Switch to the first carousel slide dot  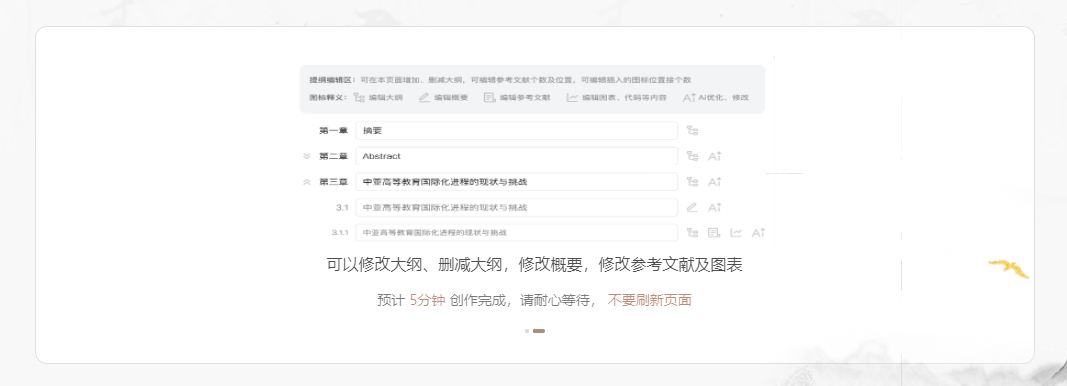pos(527,331)
